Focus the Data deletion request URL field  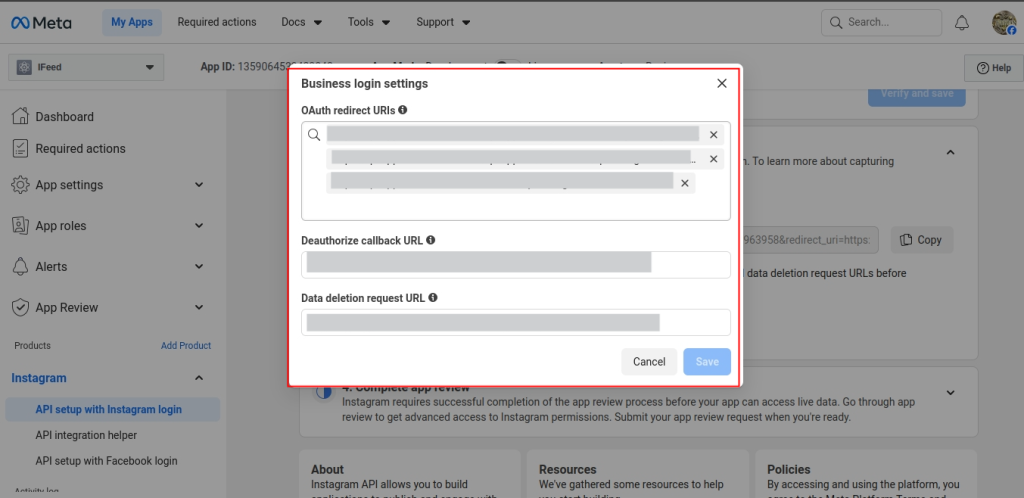516,322
